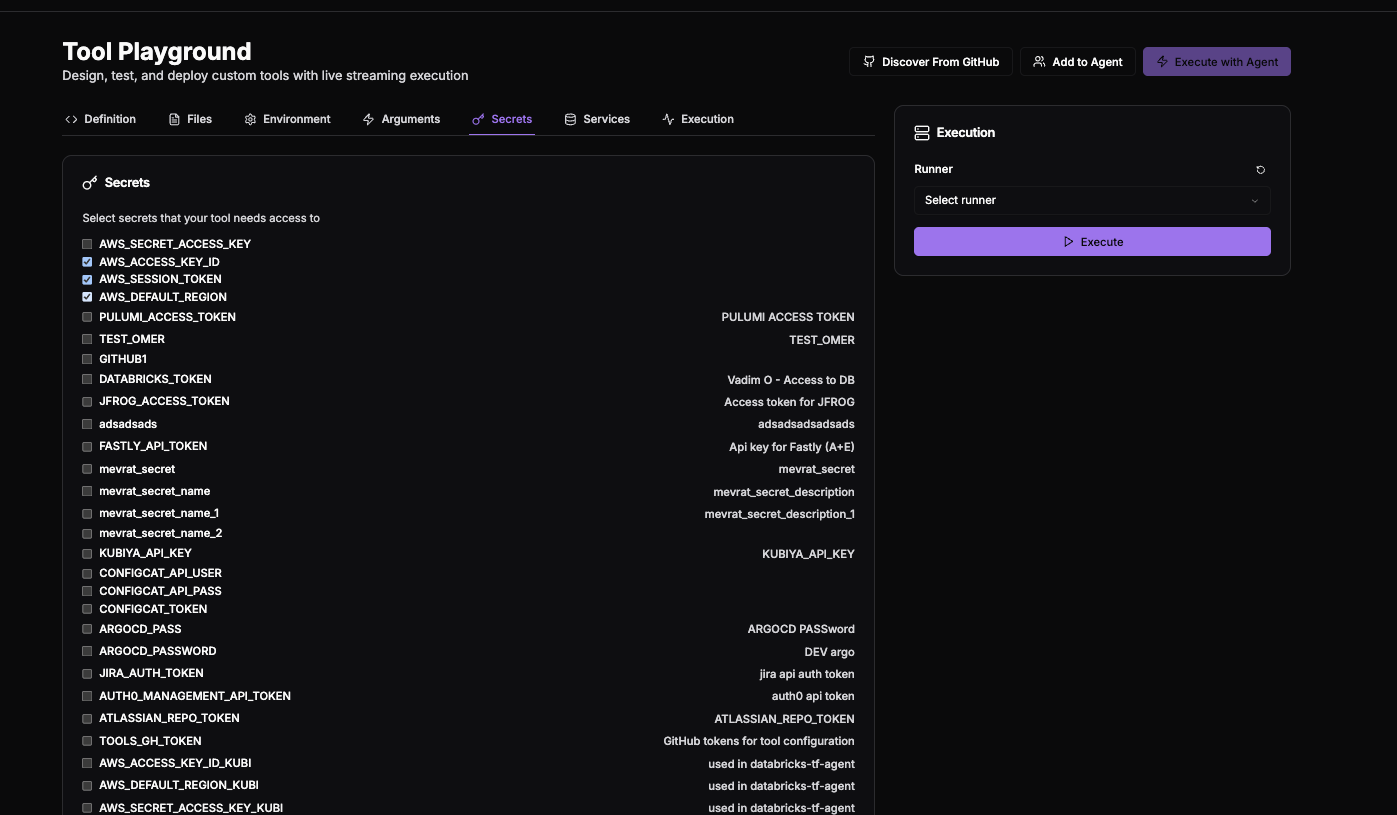Click 'Api key for Fastly (A+E)' text
The height and width of the screenshot is (815, 1397).
[x=792, y=447]
